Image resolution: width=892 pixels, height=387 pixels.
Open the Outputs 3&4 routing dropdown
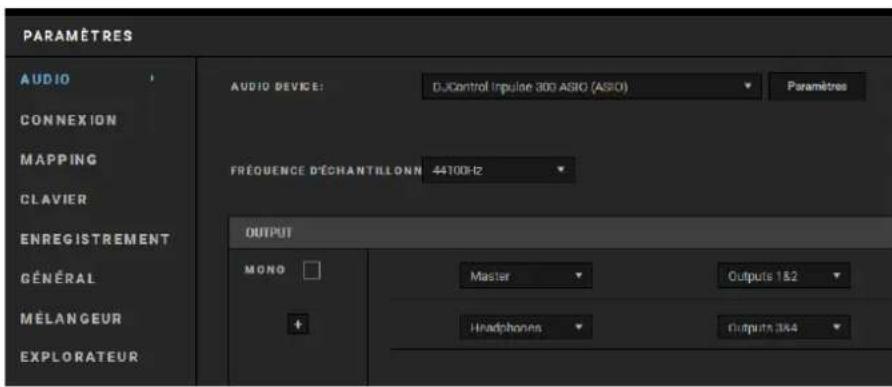click(x=784, y=328)
